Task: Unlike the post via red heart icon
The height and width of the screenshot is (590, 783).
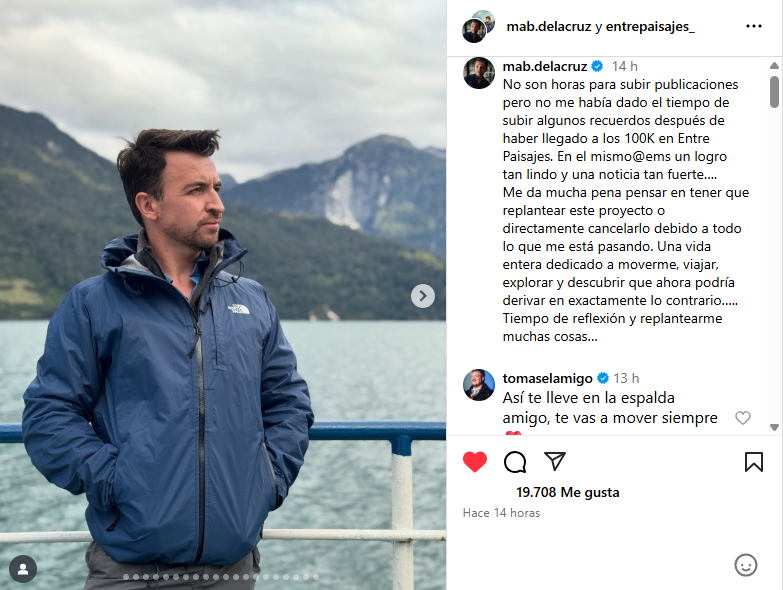Action: tap(475, 461)
